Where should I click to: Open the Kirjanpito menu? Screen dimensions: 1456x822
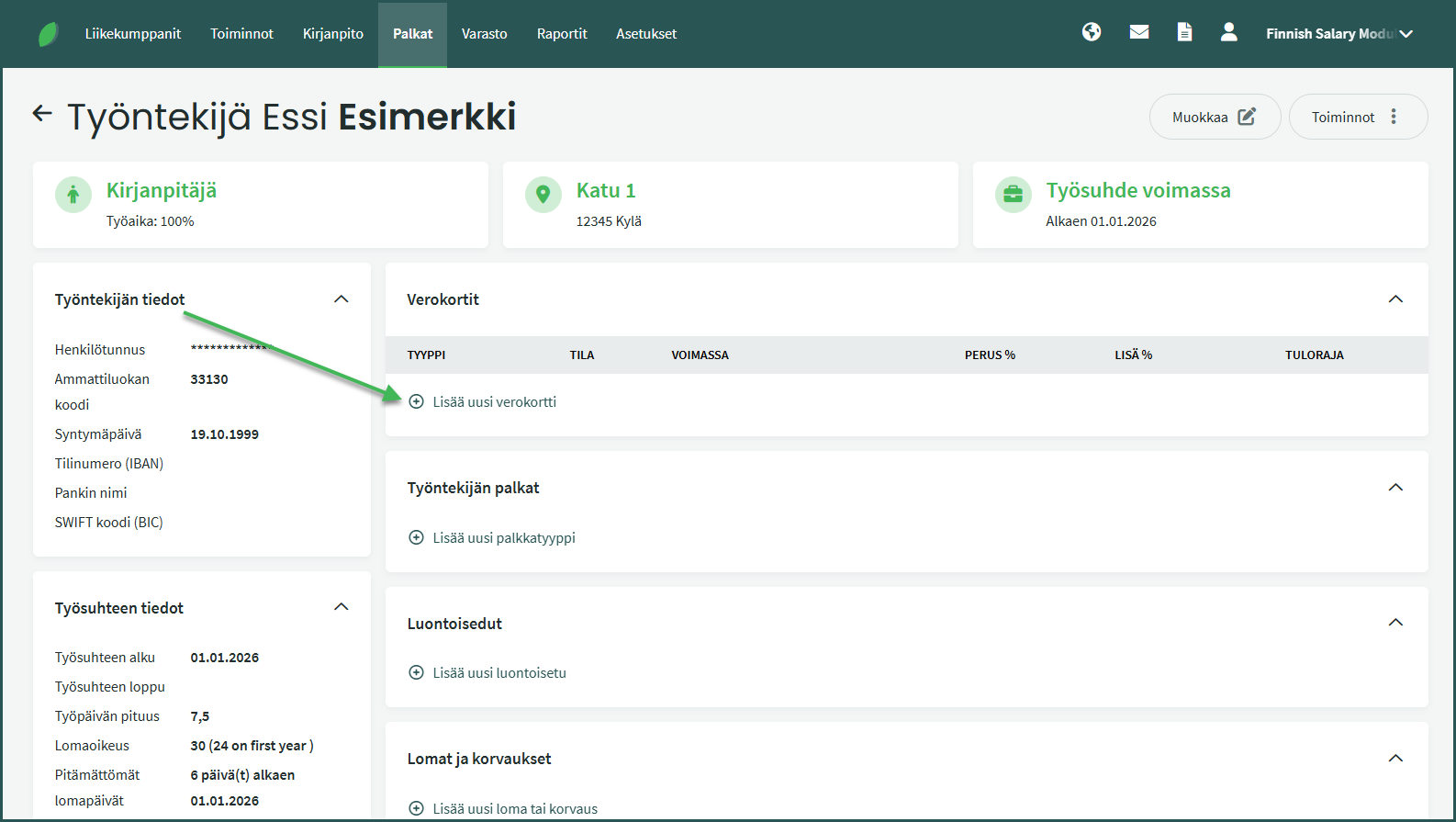332,34
